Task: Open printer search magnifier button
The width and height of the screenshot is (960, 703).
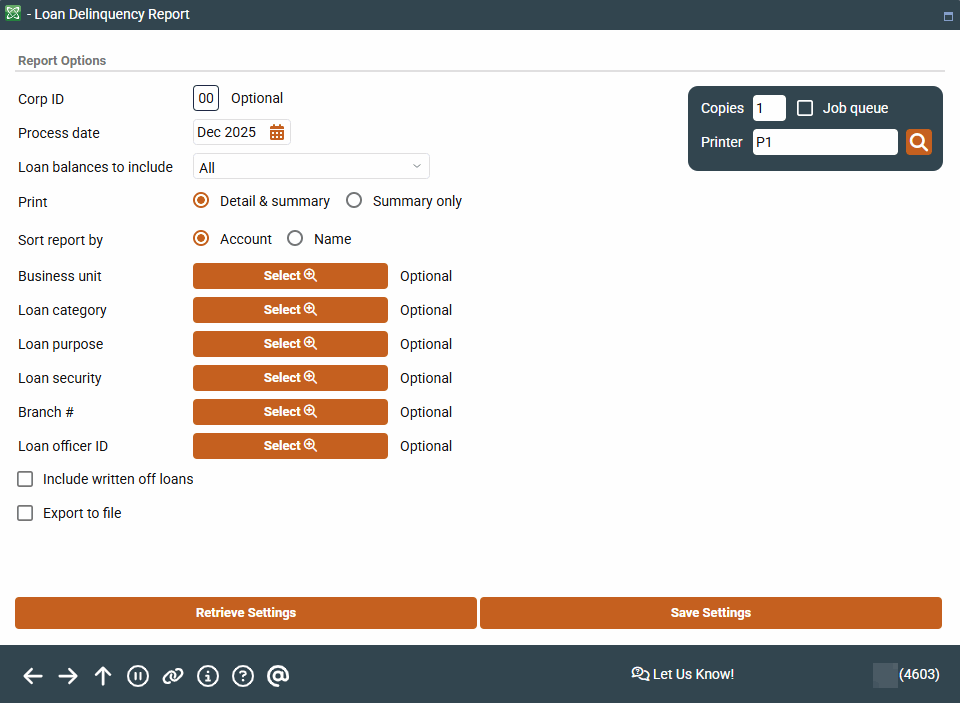Action: [919, 142]
